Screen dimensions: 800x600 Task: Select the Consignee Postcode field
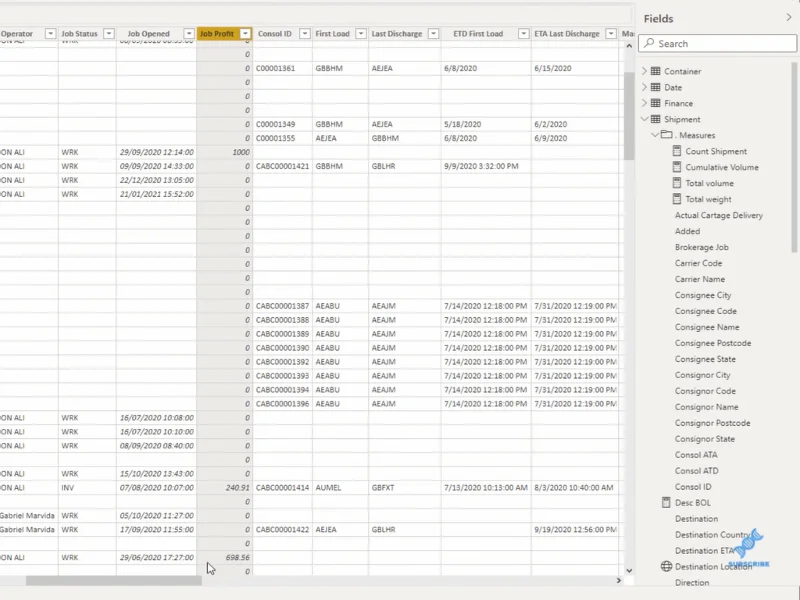click(x=713, y=343)
